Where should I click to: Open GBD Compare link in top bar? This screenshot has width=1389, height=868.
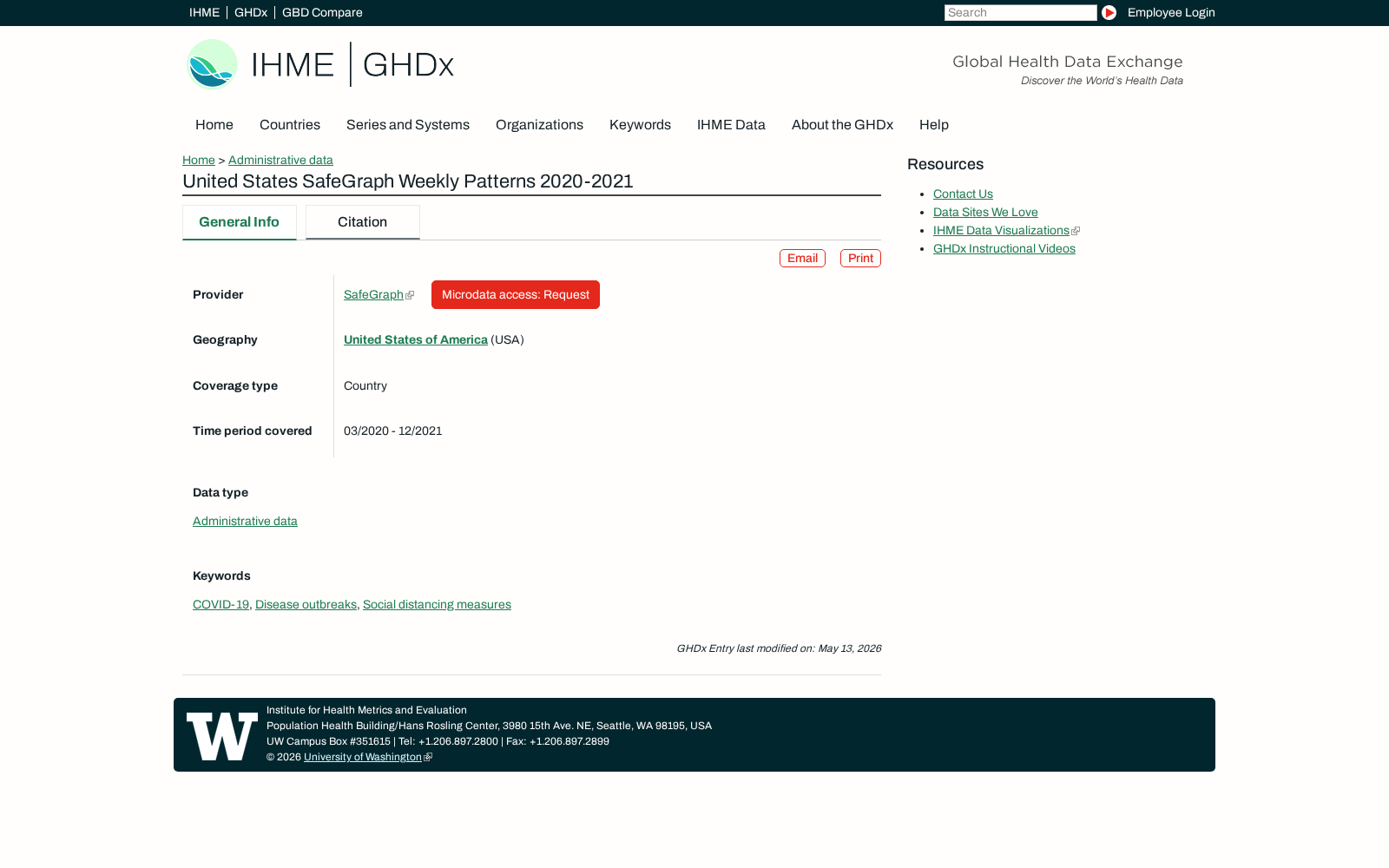pyautogui.click(x=322, y=13)
